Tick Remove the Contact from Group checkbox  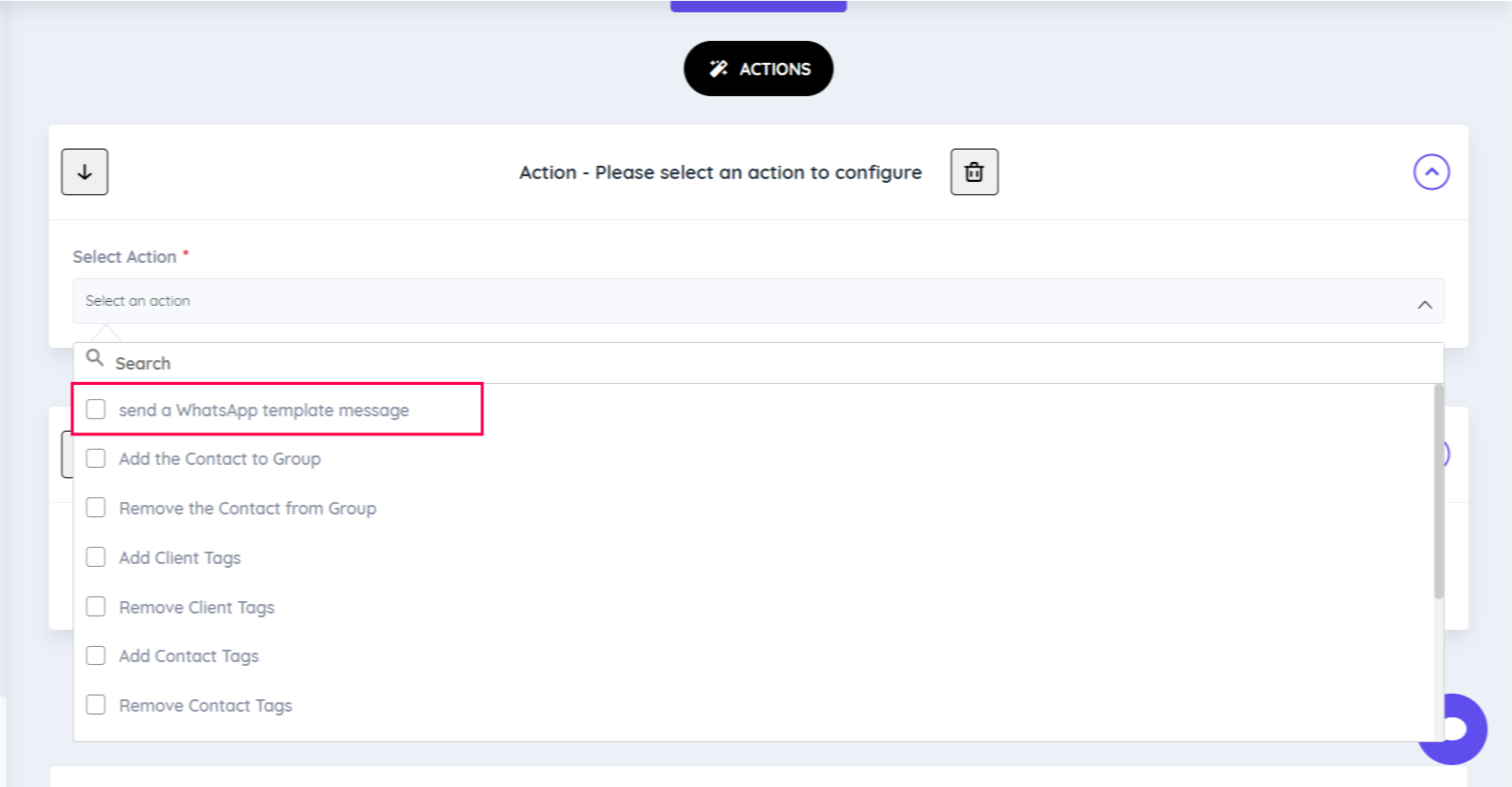96,508
